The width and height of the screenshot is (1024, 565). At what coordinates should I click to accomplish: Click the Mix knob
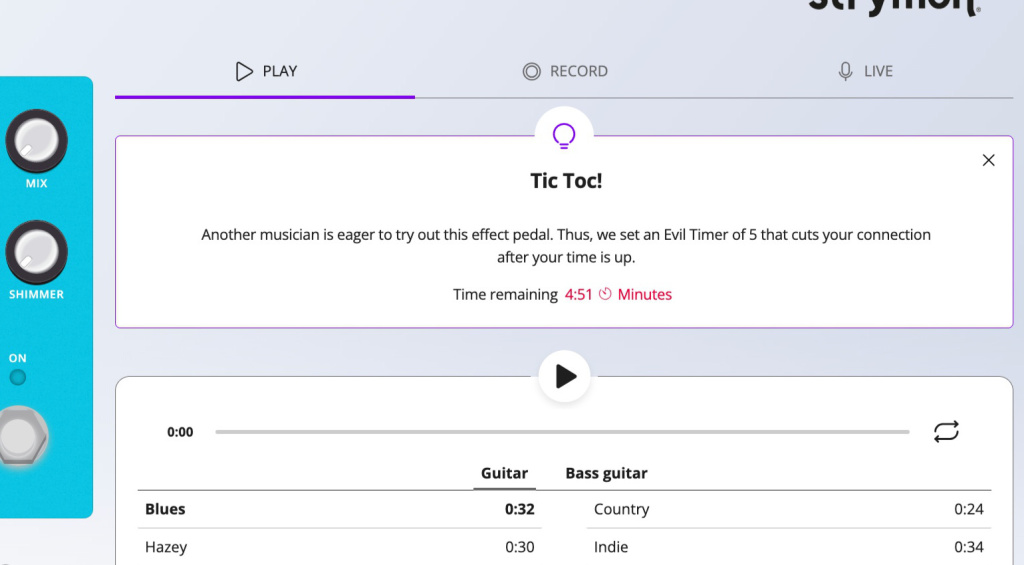(37, 140)
